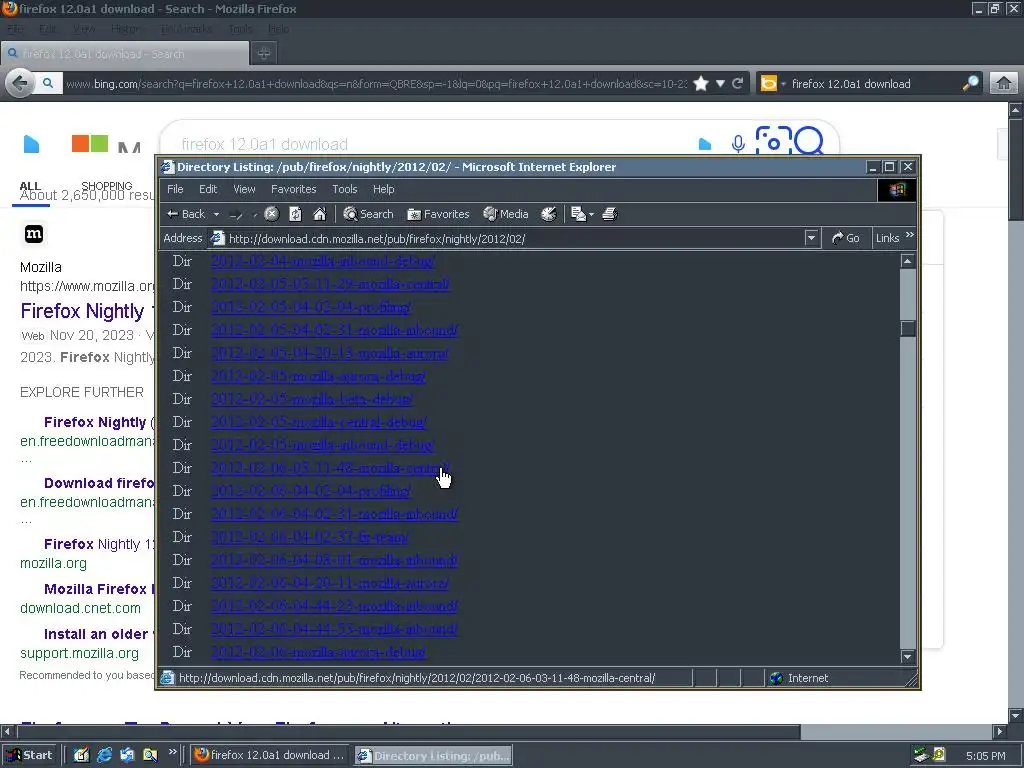Open the IE View menu
The width and height of the screenshot is (1024, 768).
(244, 189)
